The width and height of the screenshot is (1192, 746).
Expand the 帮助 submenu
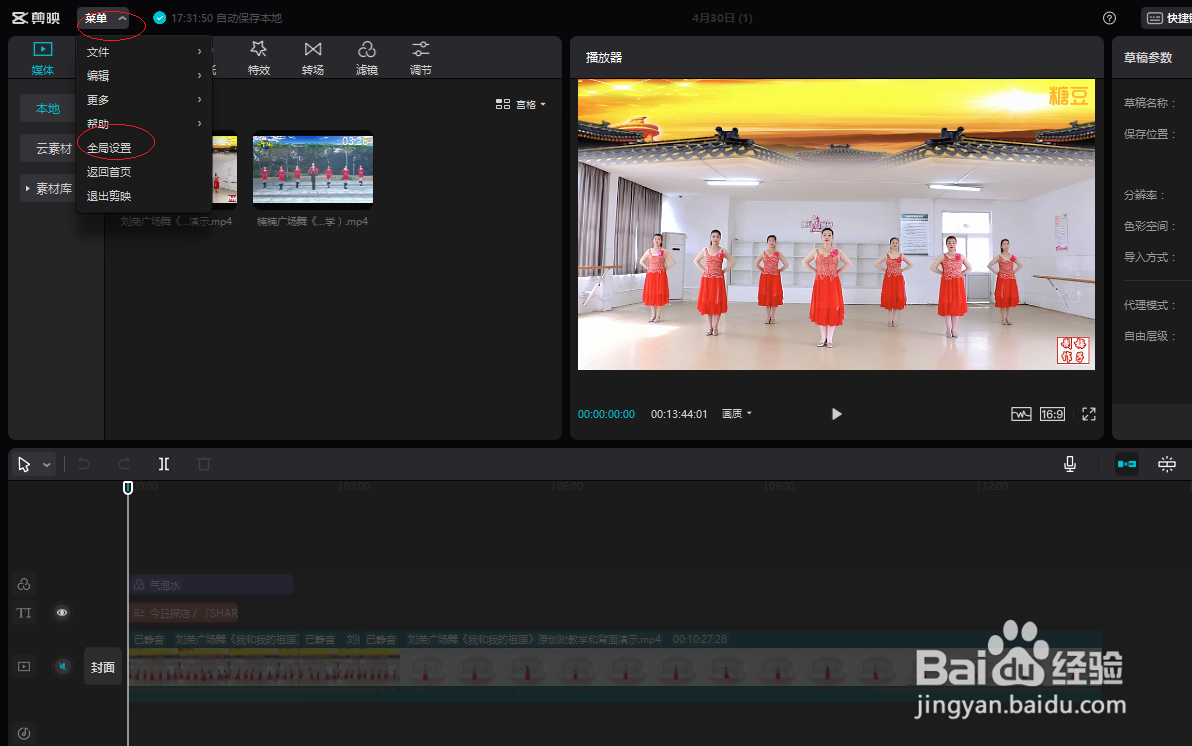(x=144, y=123)
